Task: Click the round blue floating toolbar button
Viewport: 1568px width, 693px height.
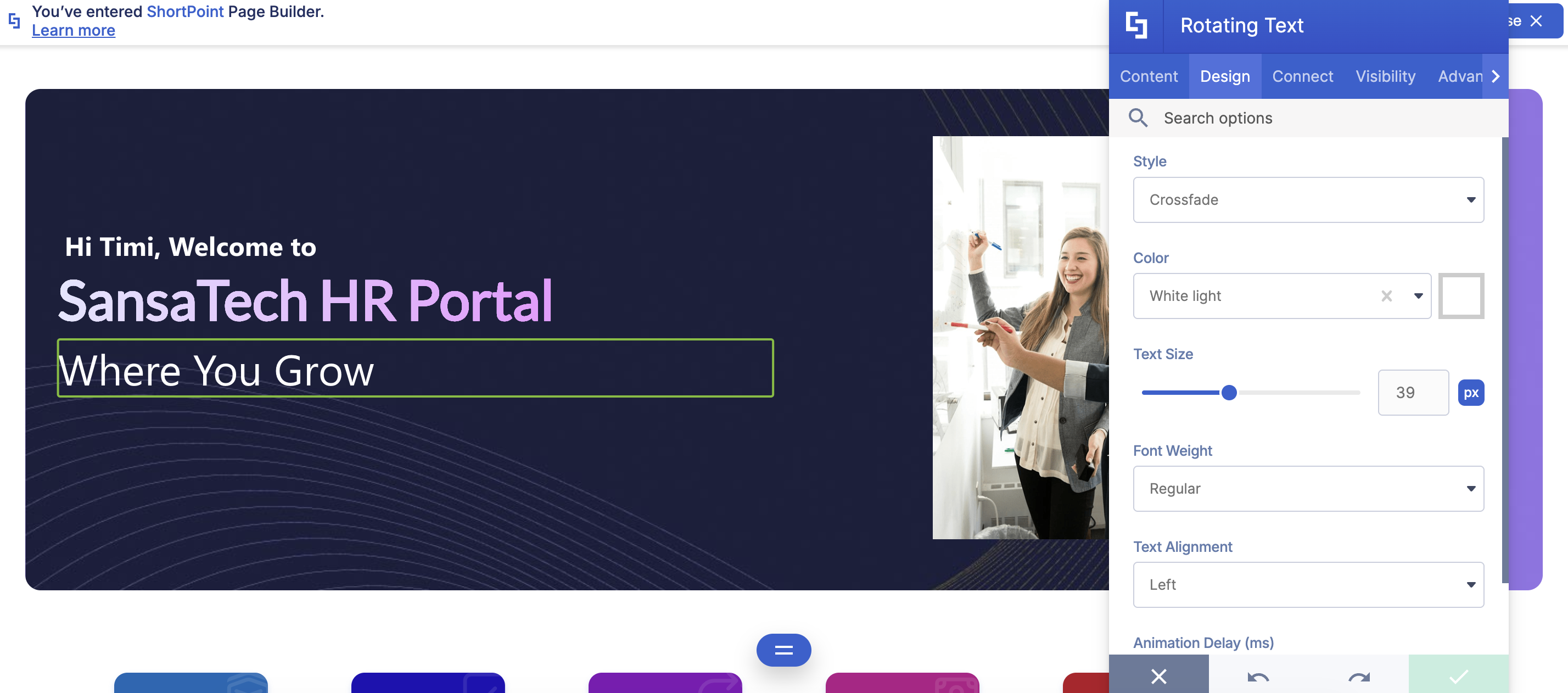Action: (x=783, y=650)
